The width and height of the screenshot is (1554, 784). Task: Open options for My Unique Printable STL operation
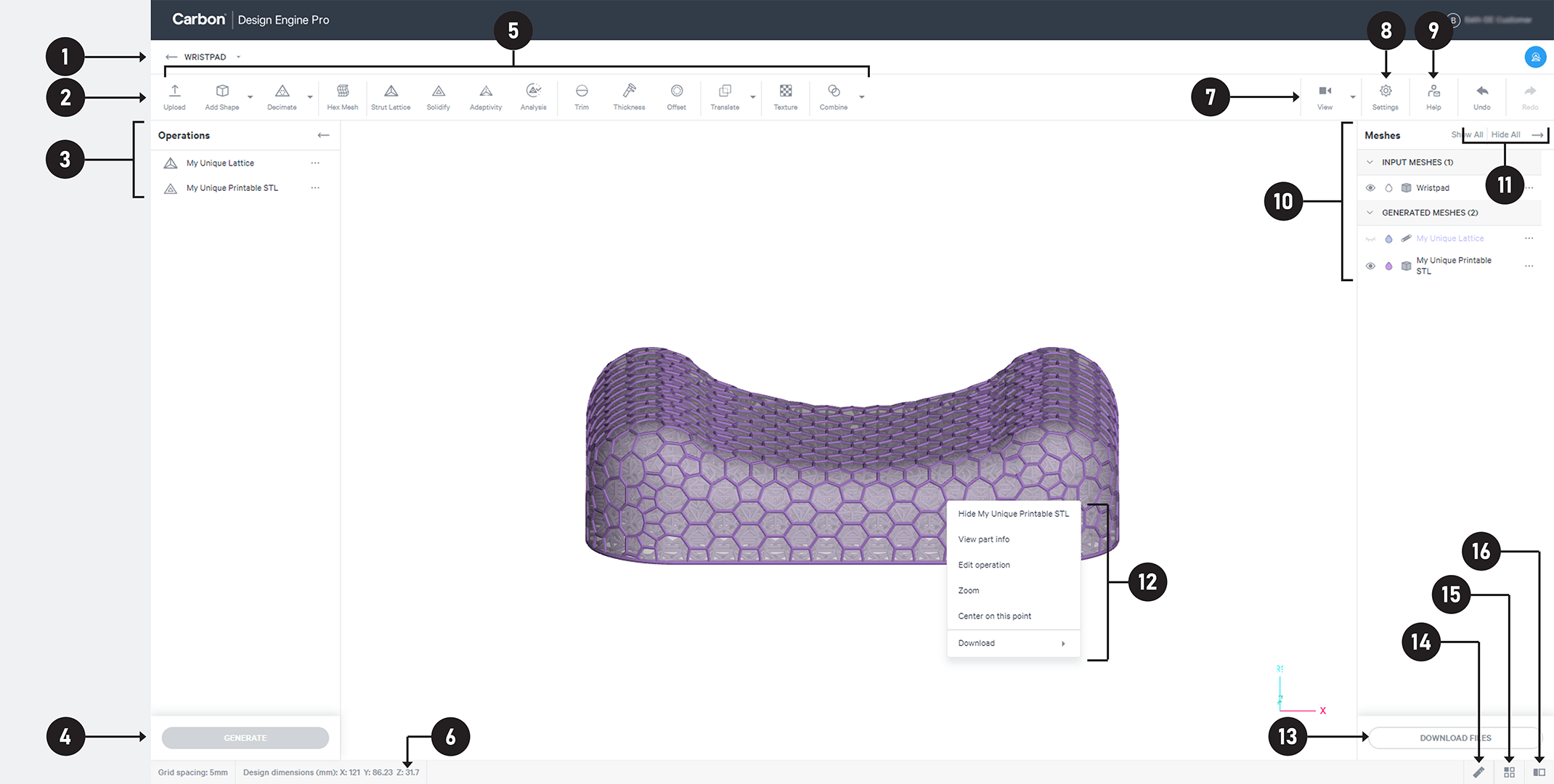(315, 188)
